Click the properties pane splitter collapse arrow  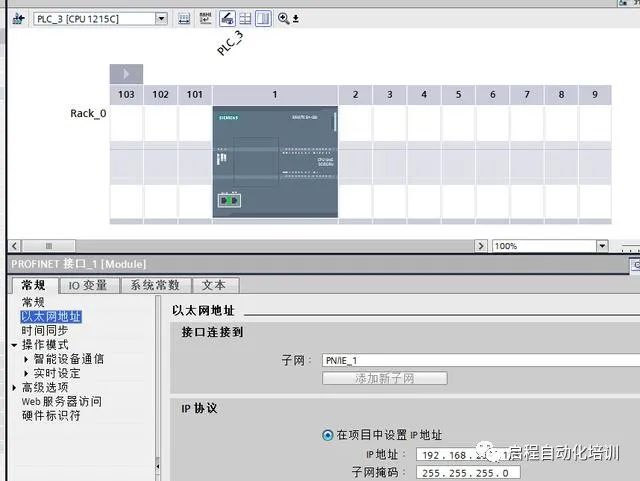click(x=158, y=466)
